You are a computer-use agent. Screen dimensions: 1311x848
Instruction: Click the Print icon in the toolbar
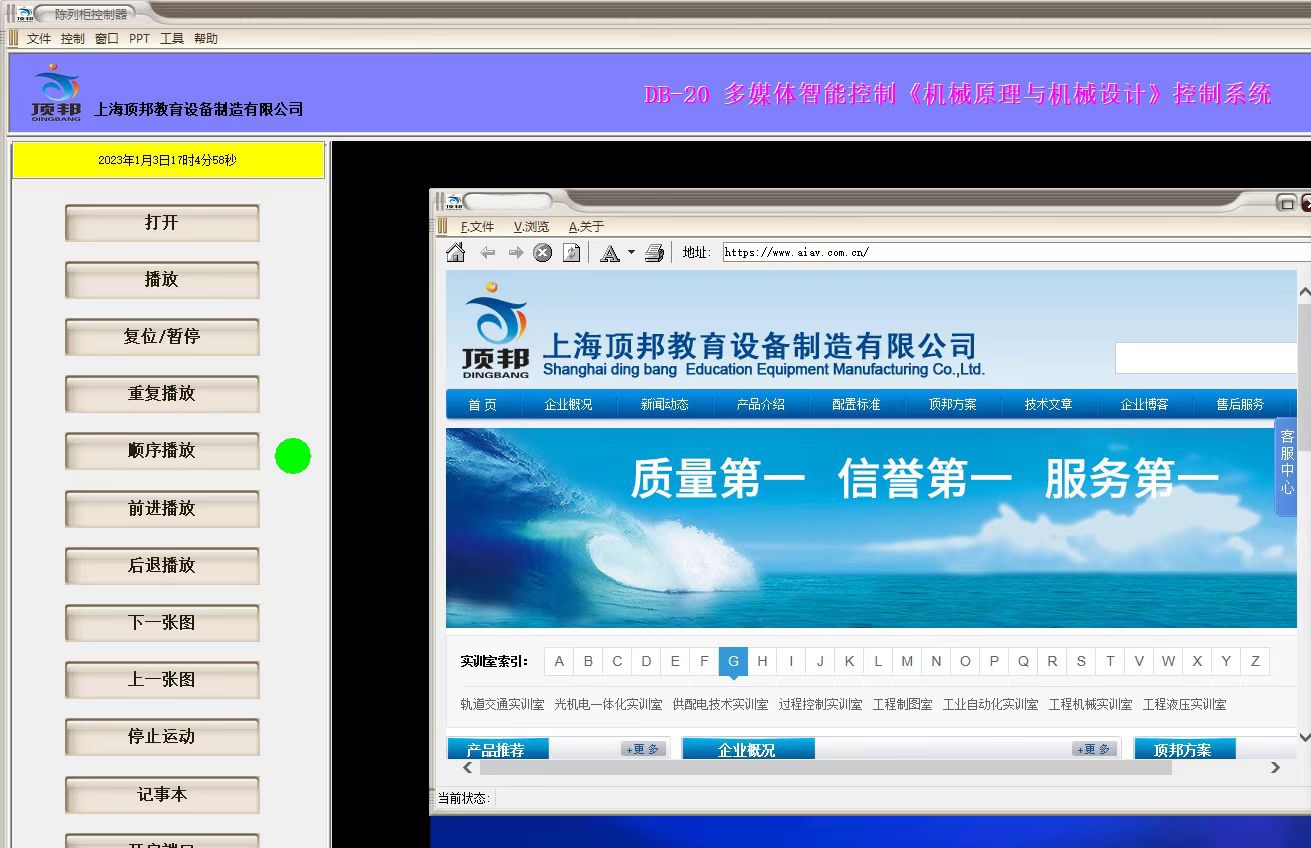[x=654, y=252]
